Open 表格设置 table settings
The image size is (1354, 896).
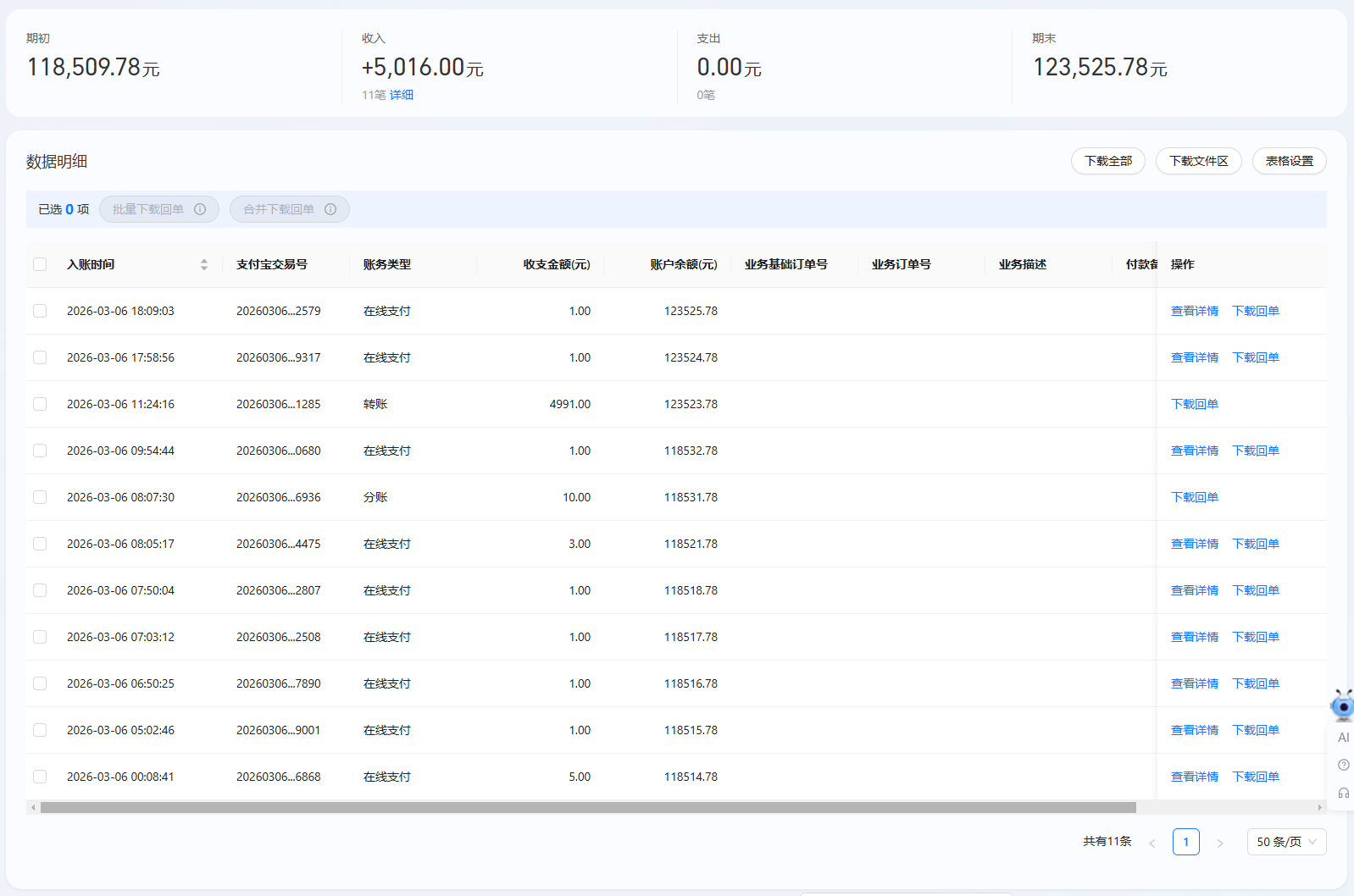pos(1289,161)
